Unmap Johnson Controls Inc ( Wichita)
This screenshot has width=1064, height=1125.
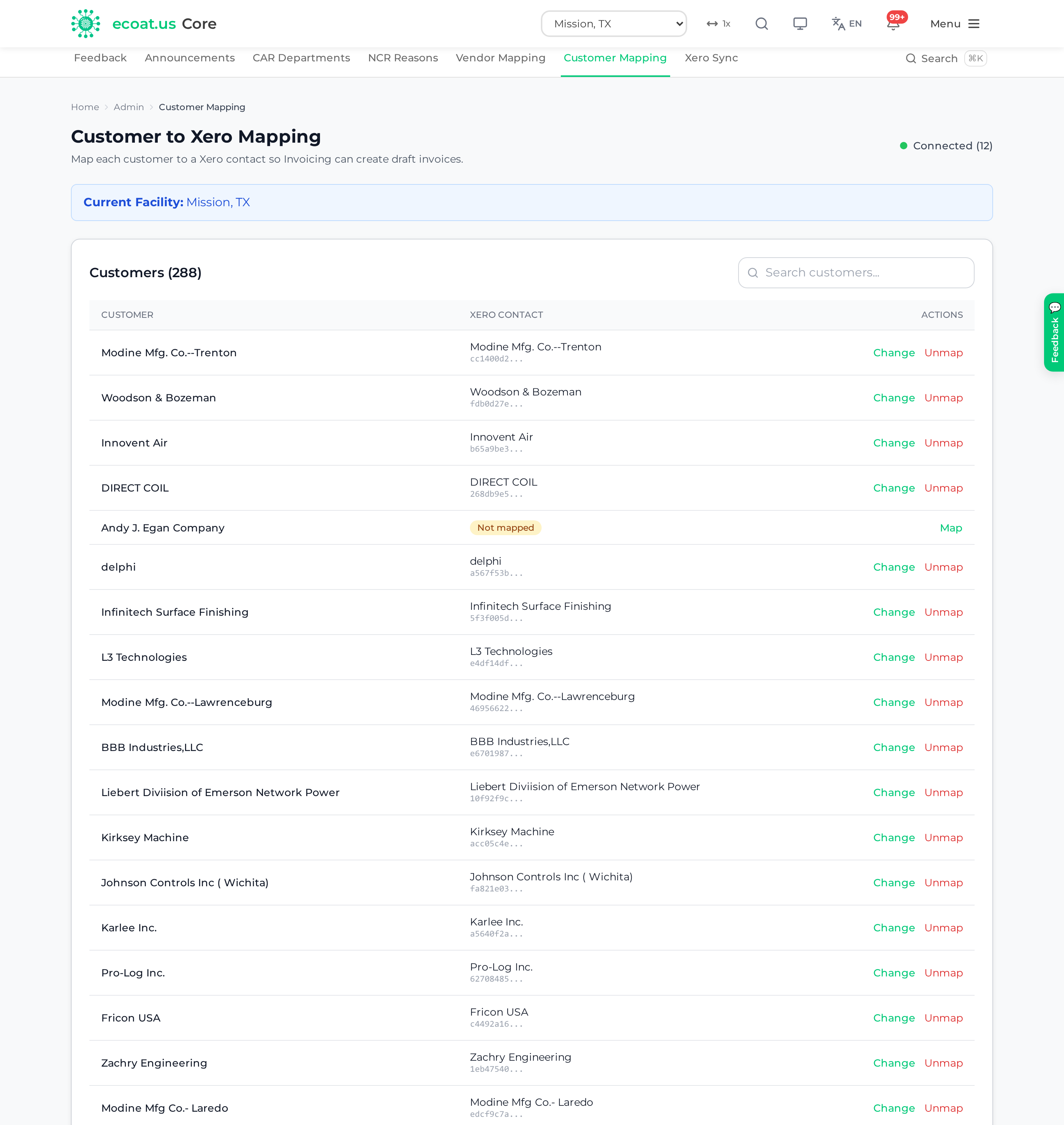click(943, 883)
